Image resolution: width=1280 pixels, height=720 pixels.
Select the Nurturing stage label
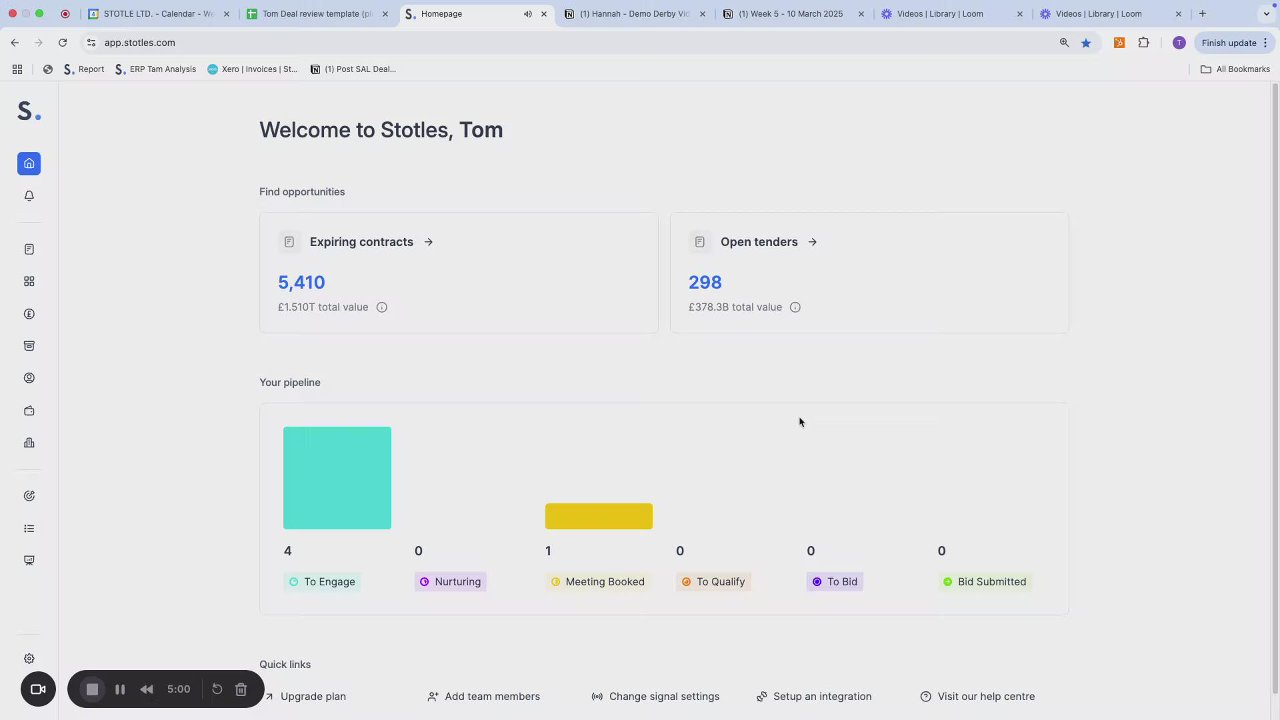pyautogui.click(x=450, y=582)
